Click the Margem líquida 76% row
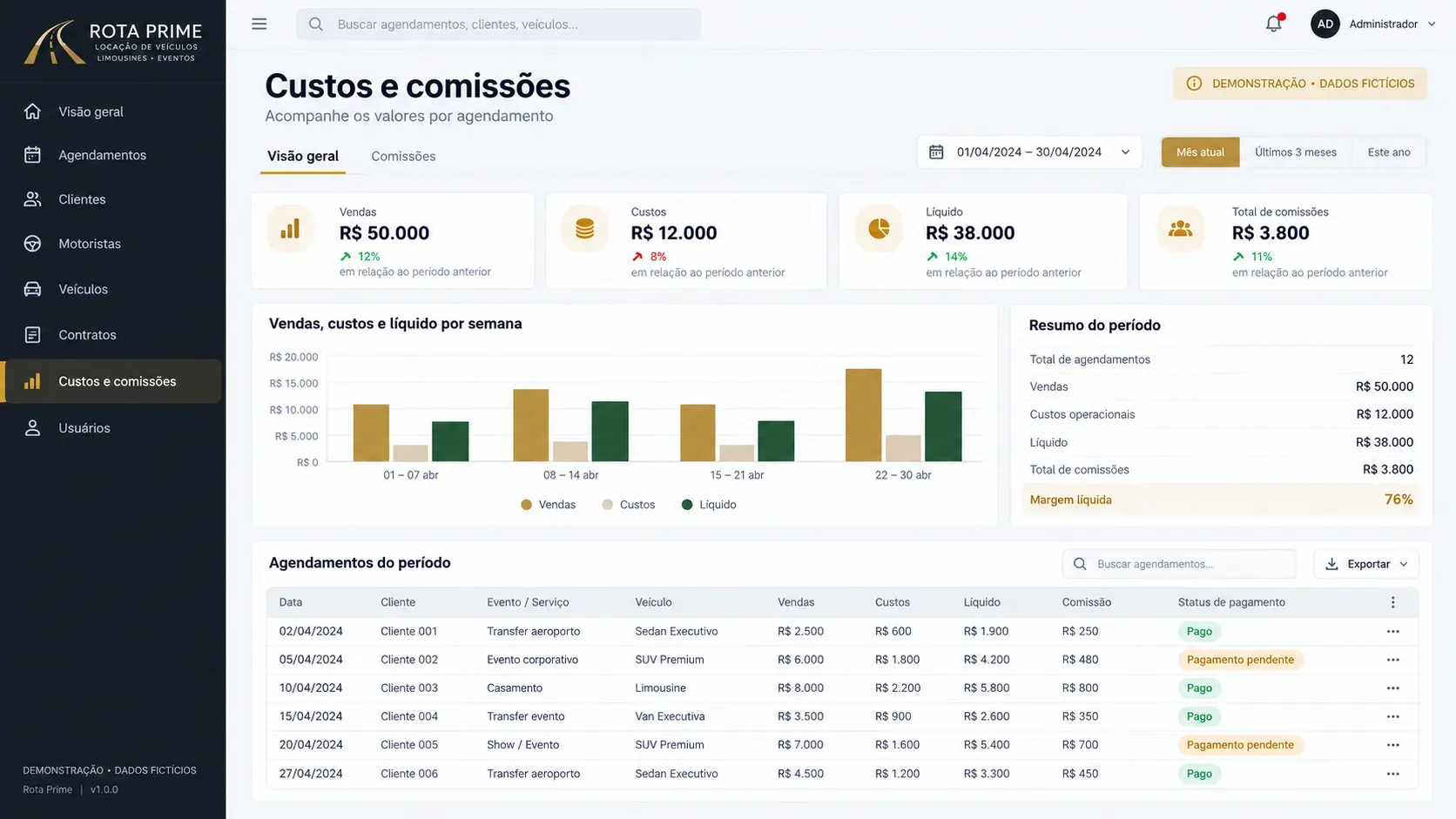 coord(1221,500)
